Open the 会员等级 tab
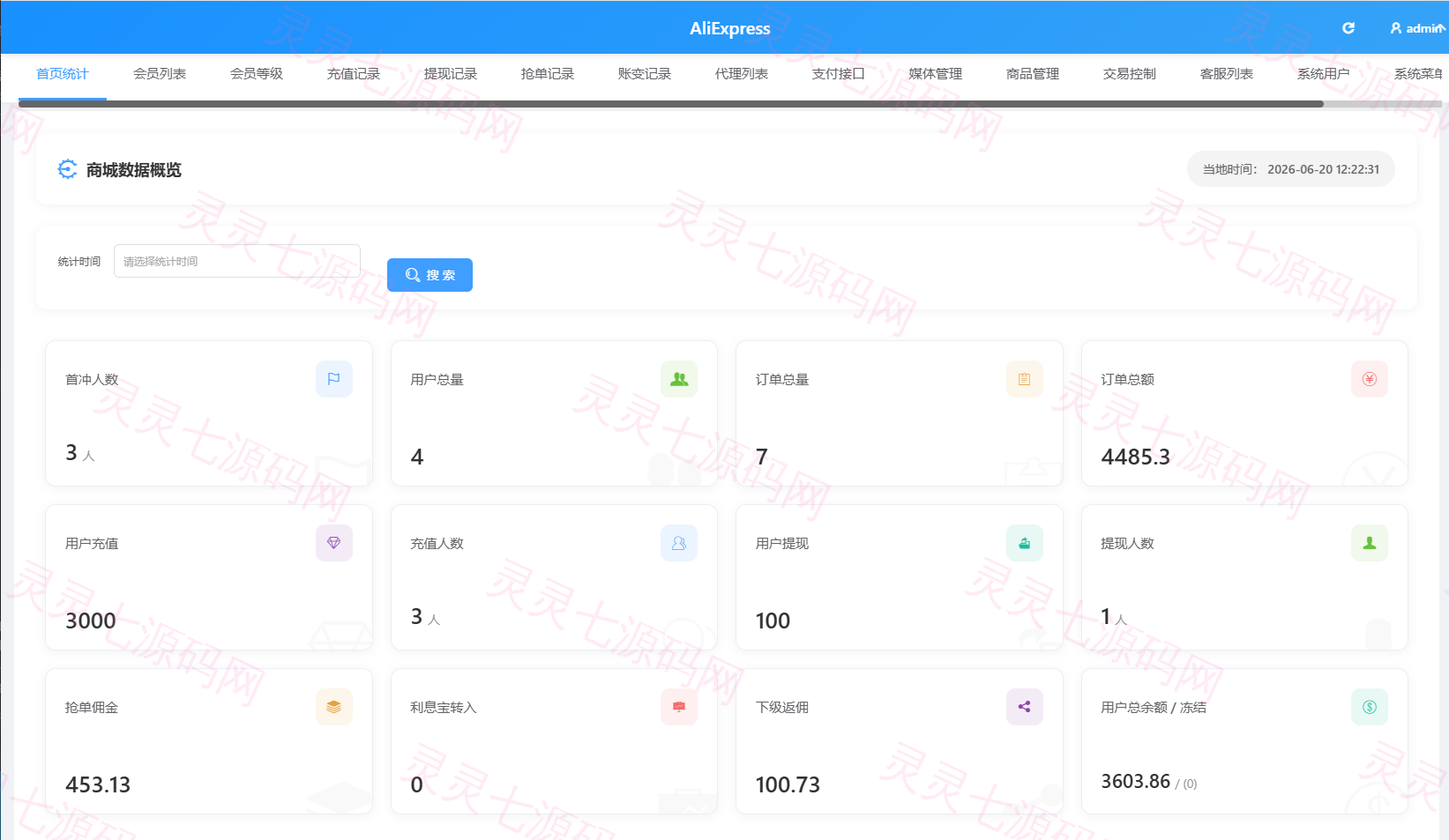This screenshot has height=840, width=1449. pos(257,74)
